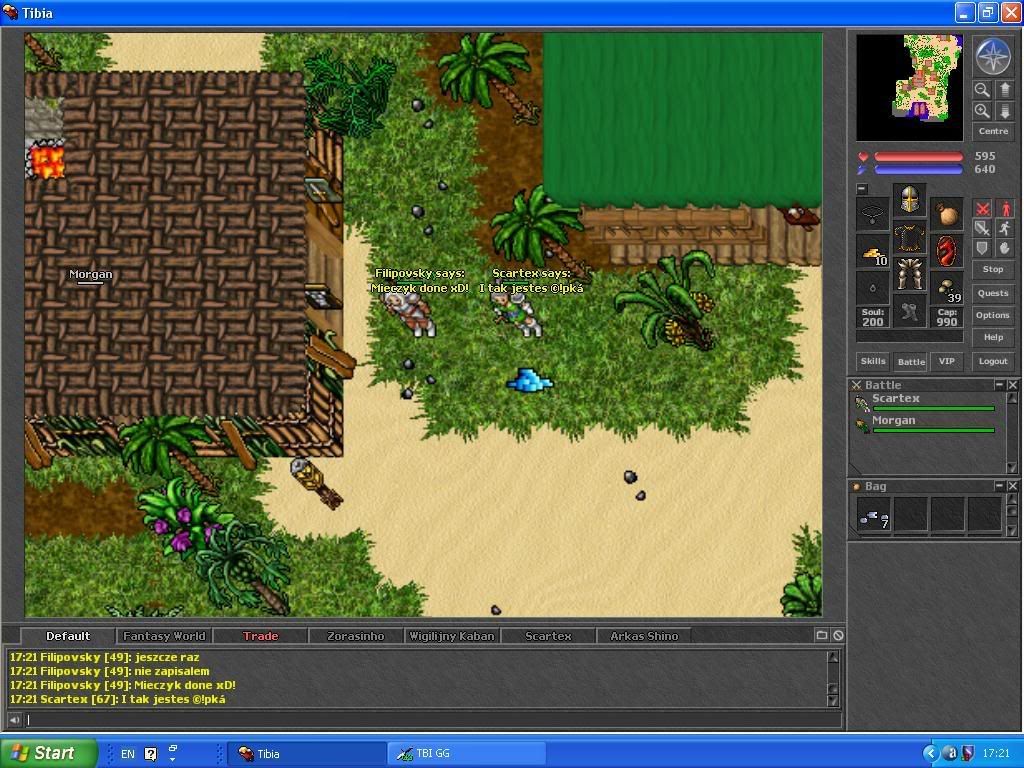Screen dimensions: 1024x768
Task: Minimize the Battle panel
Action: 999,385
